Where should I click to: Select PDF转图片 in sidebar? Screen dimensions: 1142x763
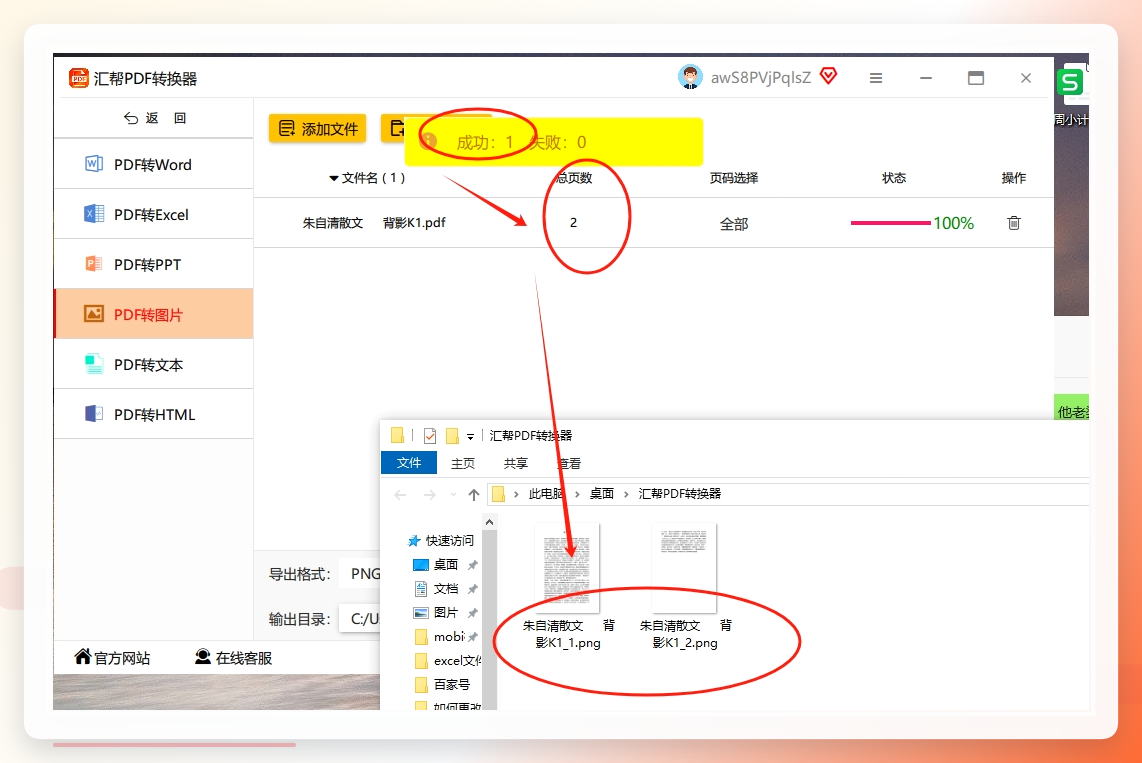tap(154, 315)
